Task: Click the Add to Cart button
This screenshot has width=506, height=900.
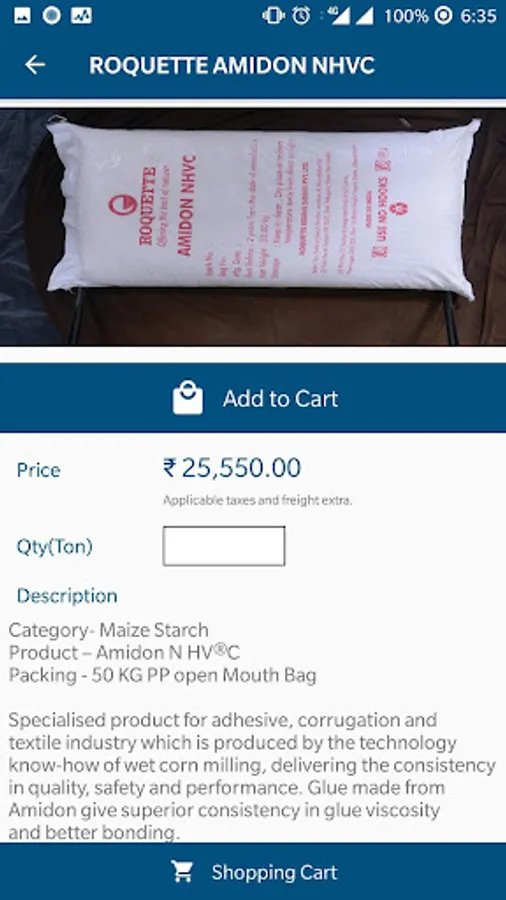Action: click(253, 398)
